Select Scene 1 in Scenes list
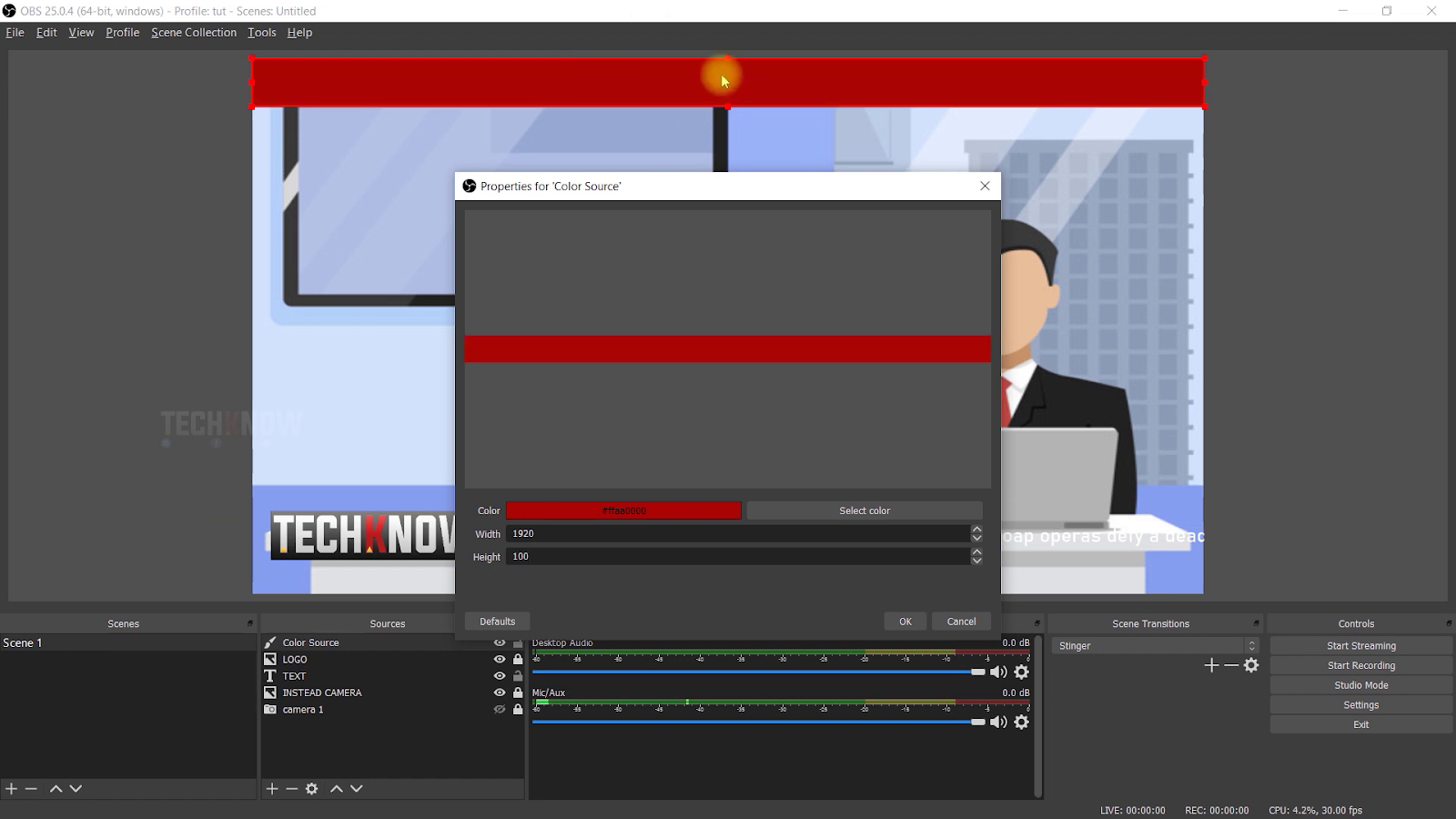Screen dimensions: 1456x819 pyautogui.click(x=127, y=642)
